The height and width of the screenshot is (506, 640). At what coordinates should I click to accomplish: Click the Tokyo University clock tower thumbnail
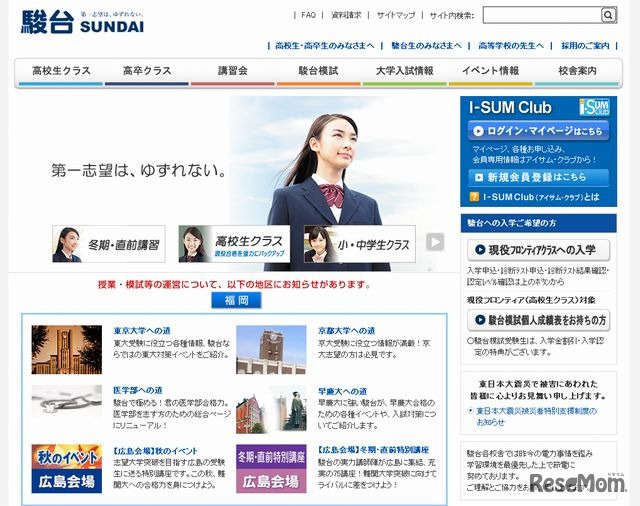[67, 350]
